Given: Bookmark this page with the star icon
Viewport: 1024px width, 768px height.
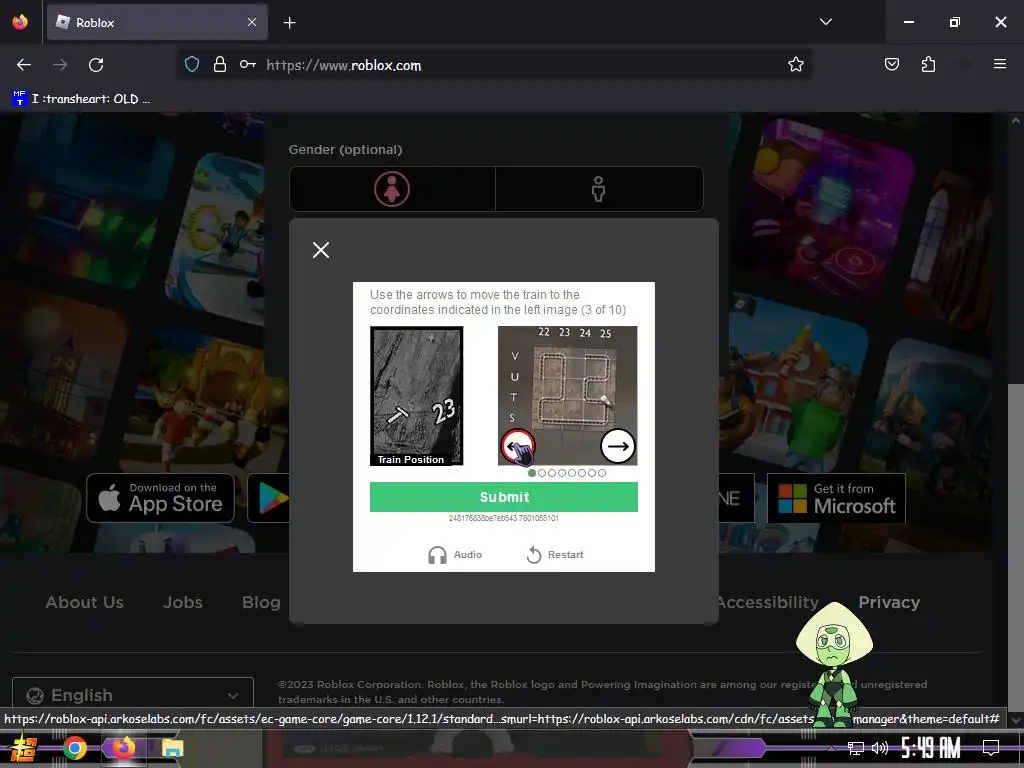Looking at the screenshot, I should tap(795, 64).
